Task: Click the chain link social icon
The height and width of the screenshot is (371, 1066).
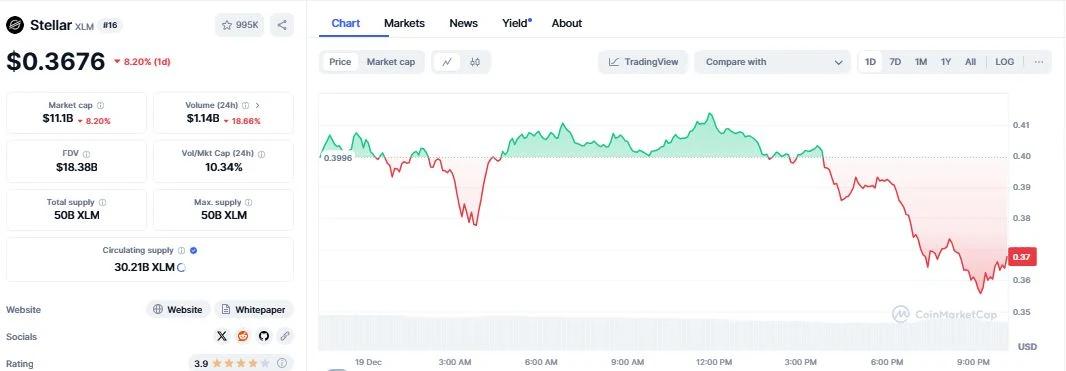Action: pyautogui.click(x=285, y=336)
